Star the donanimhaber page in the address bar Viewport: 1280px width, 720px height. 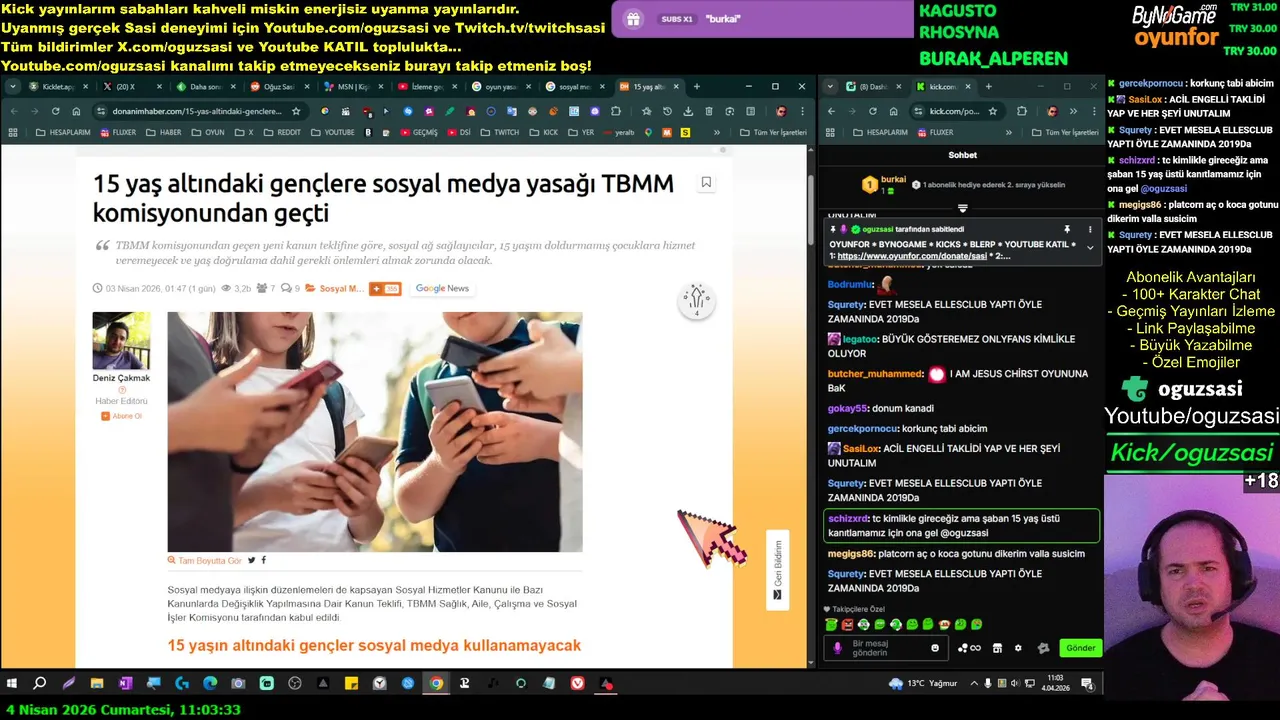[296, 111]
